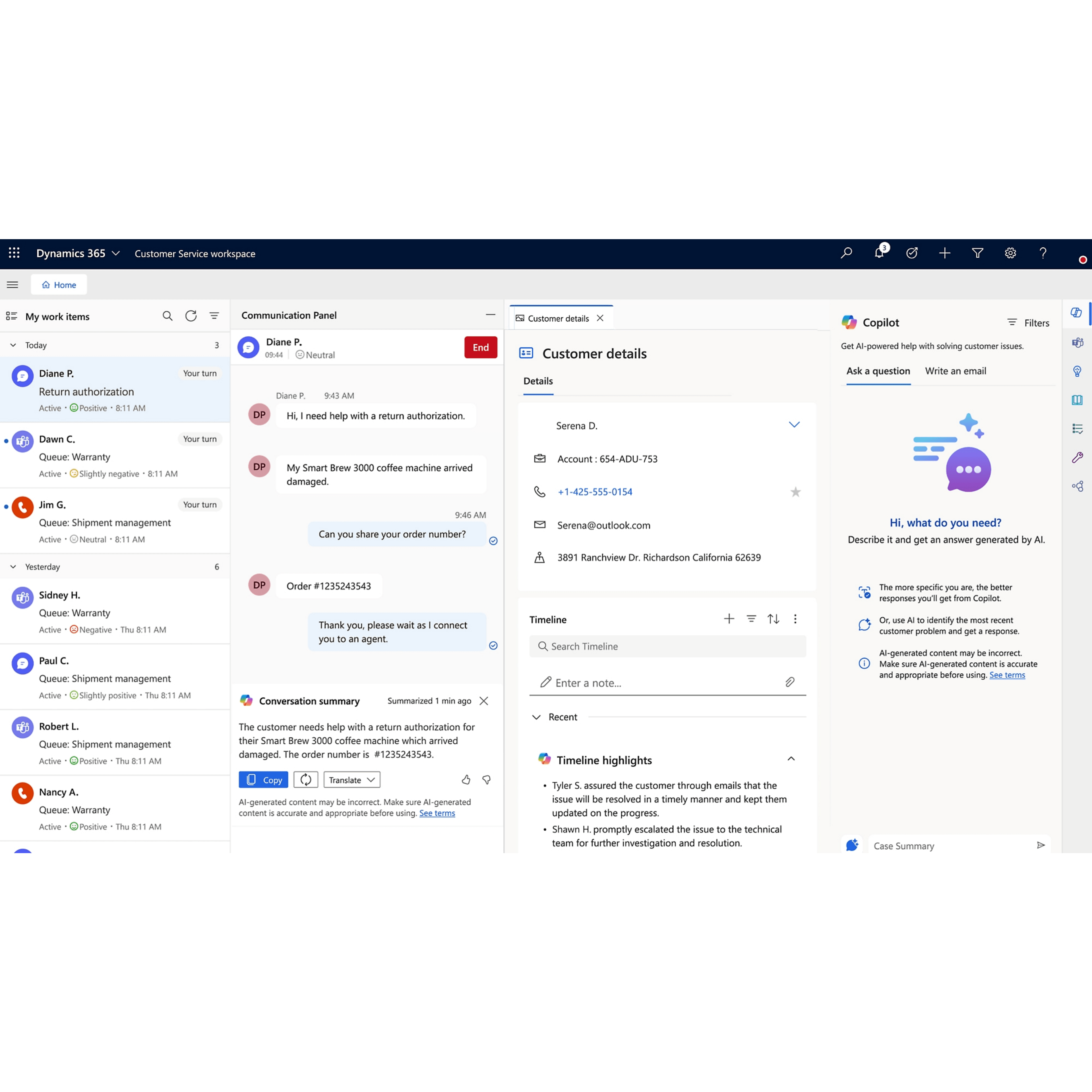1092x1092 pixels.
Task: Click into Search Timeline field
Action: pyautogui.click(x=667, y=646)
